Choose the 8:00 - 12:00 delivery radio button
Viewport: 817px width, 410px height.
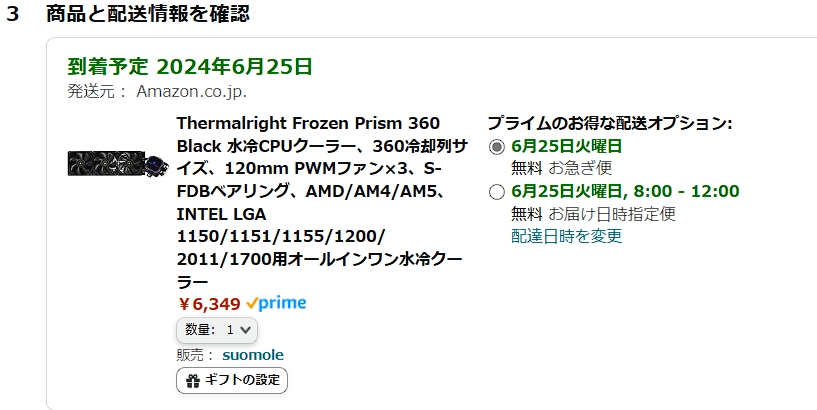click(497, 192)
